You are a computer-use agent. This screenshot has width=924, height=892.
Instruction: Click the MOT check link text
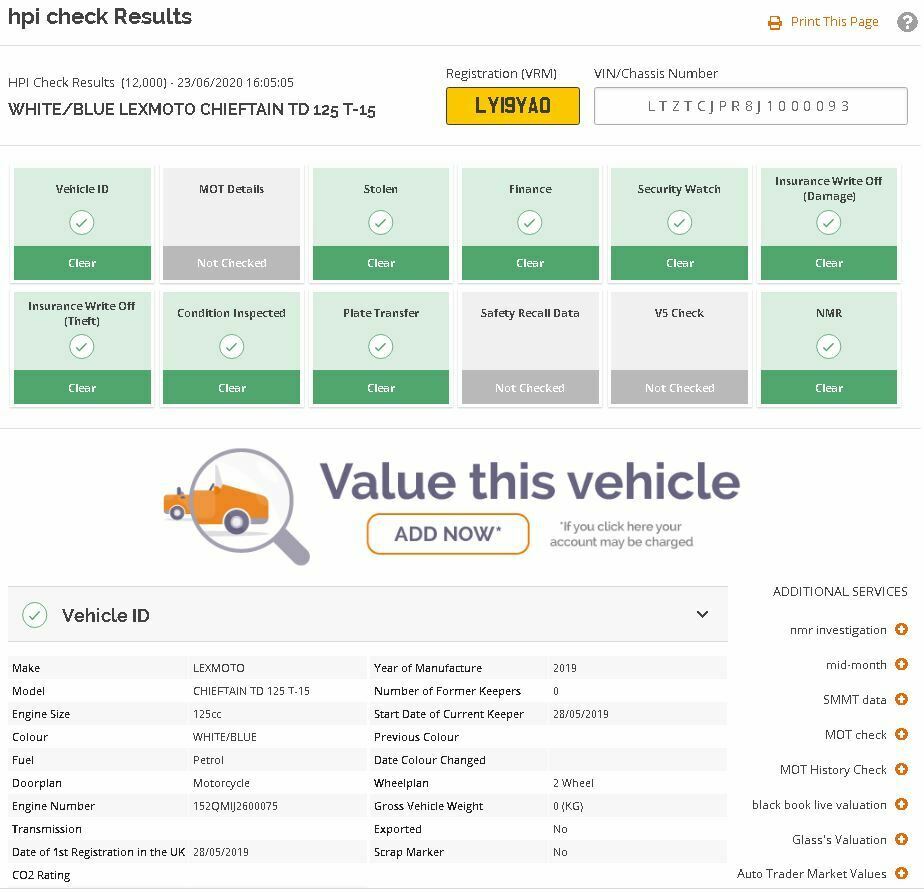pos(856,735)
